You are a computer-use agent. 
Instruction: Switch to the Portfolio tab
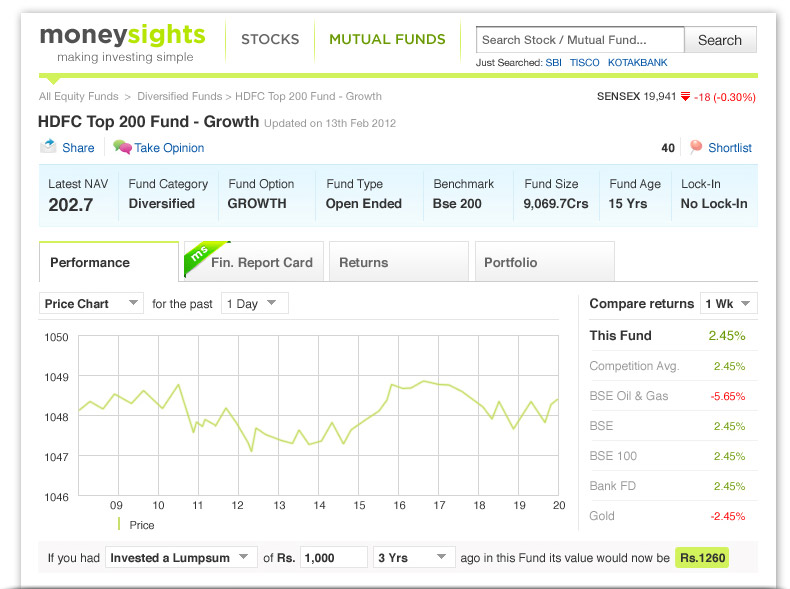[545, 262]
